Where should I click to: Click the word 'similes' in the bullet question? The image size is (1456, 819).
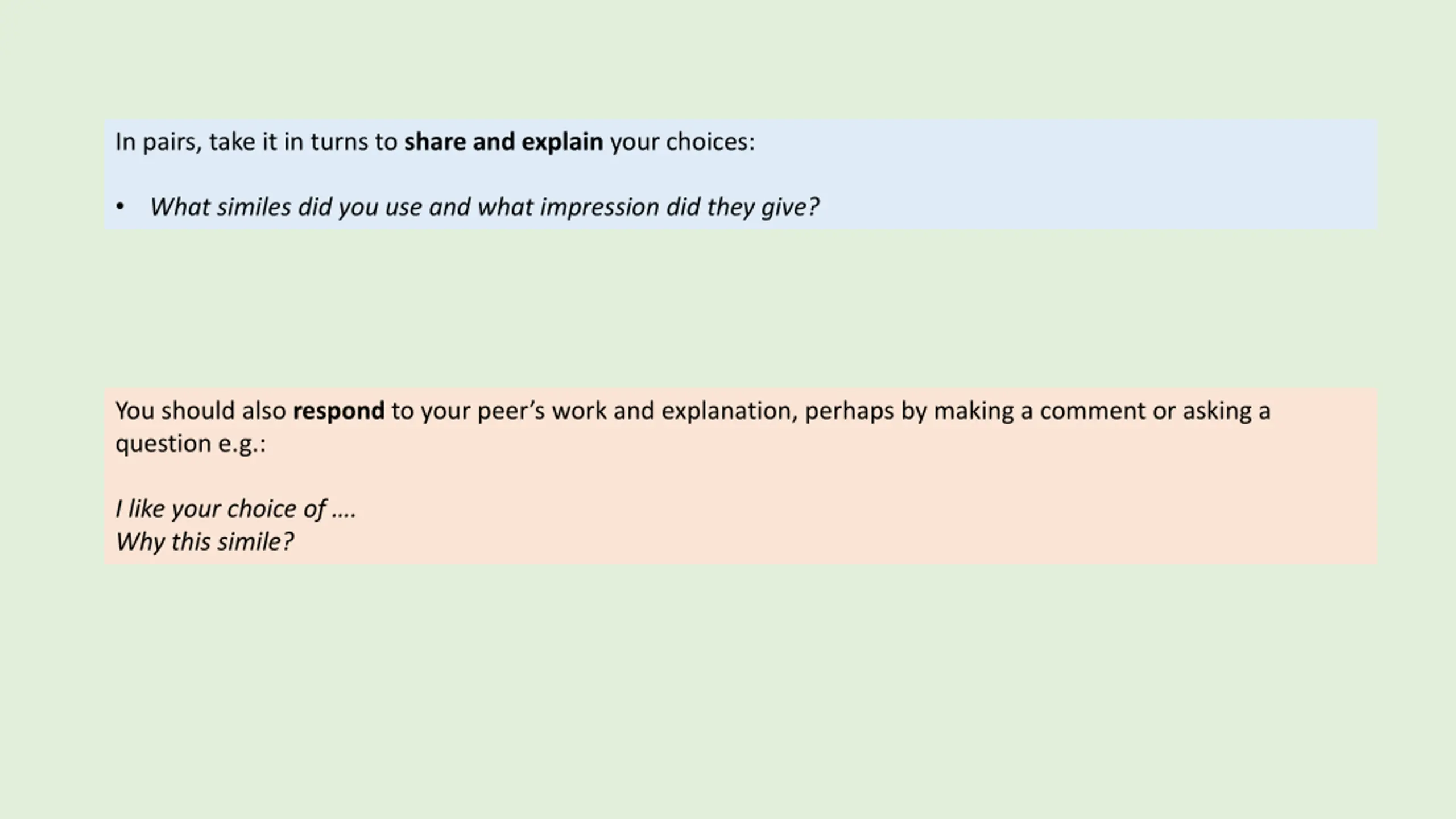[x=254, y=207]
